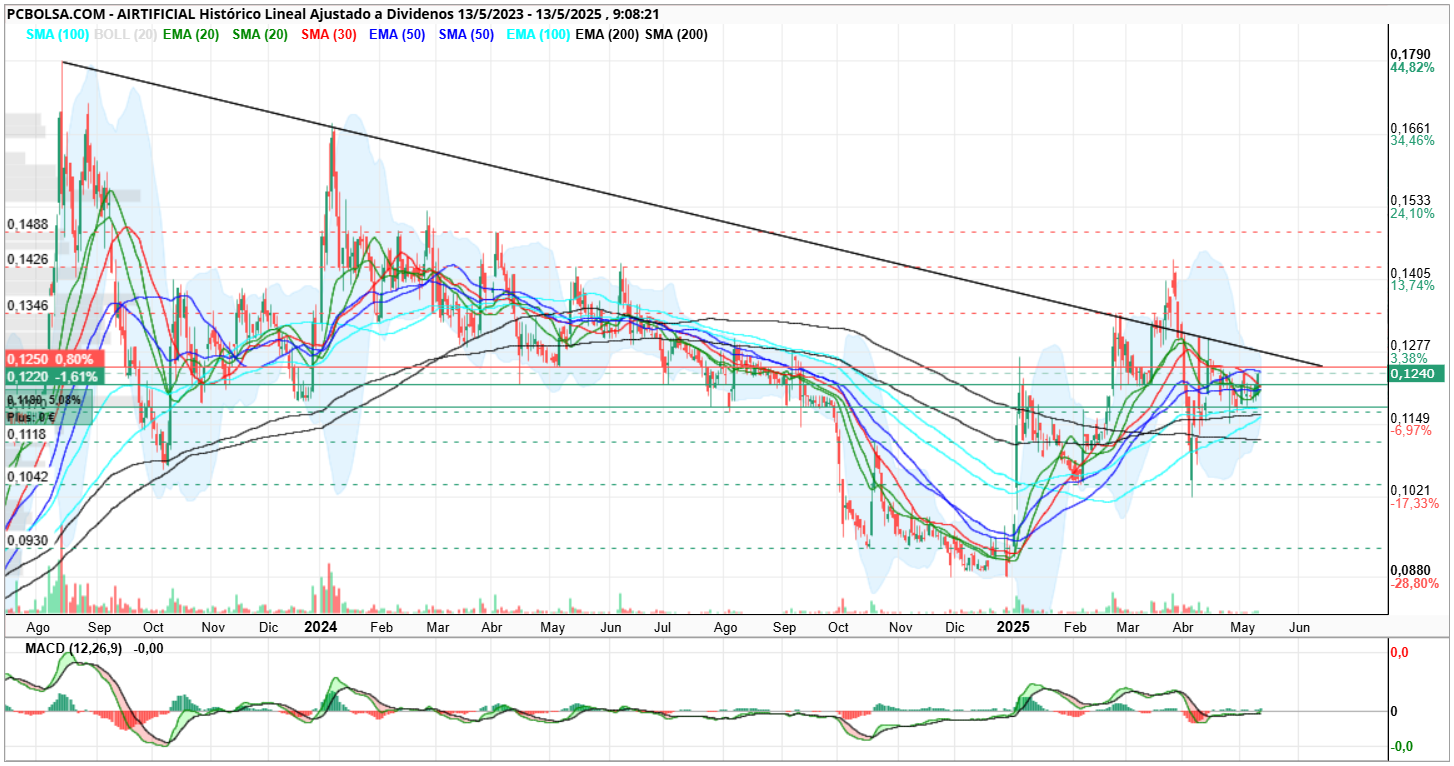Image resolution: width=1454 pixels, height=766 pixels.
Task: Click the 0,1021 price axis value
Action: tap(1411, 490)
